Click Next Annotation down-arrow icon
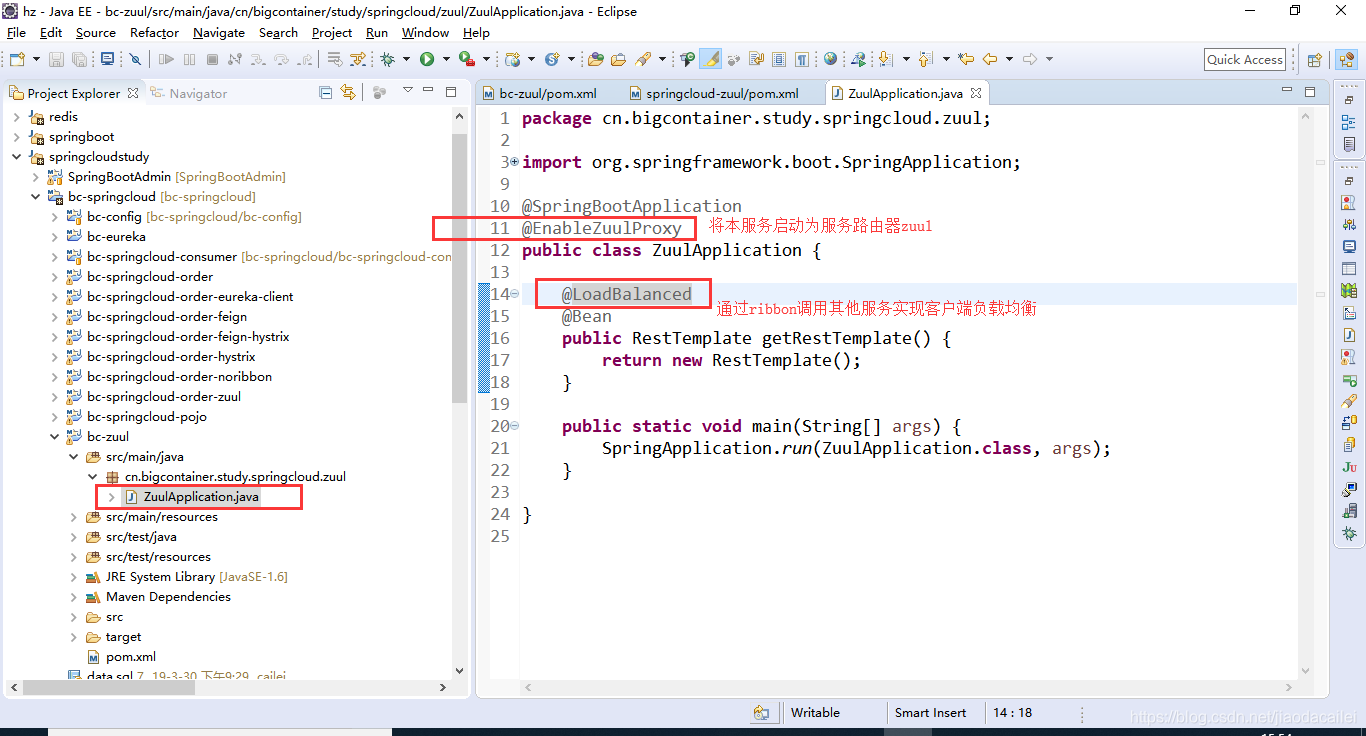Screen dimensions: 1366x736 pos(885,59)
